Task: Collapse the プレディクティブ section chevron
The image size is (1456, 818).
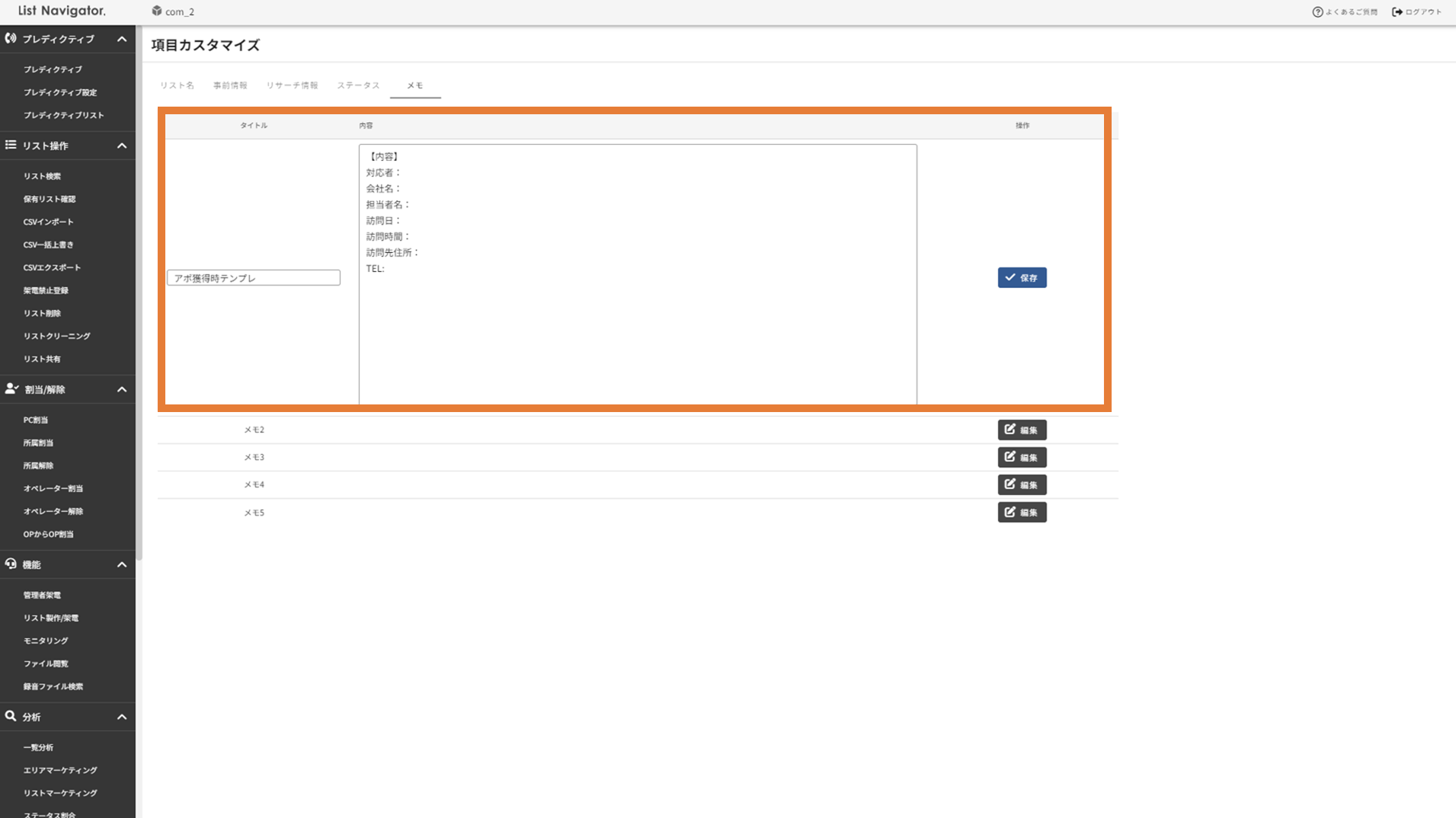Action: (x=122, y=39)
